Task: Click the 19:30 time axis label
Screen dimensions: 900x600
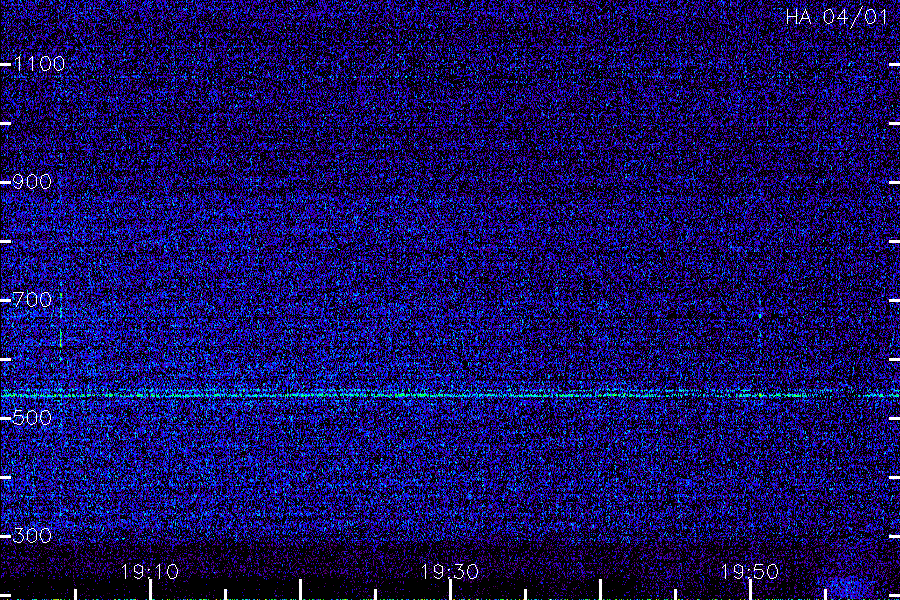Action: pos(449,572)
